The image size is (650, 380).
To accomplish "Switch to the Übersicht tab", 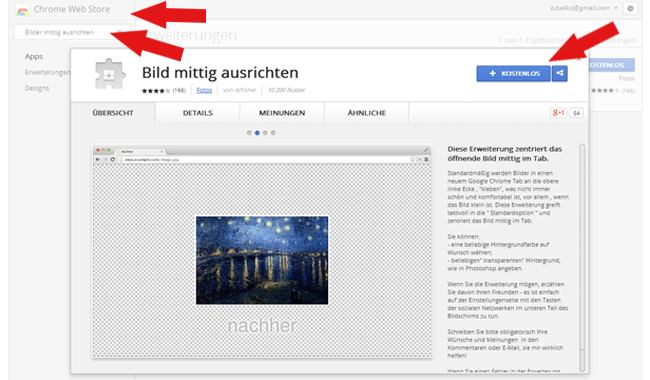I will 113,113.
